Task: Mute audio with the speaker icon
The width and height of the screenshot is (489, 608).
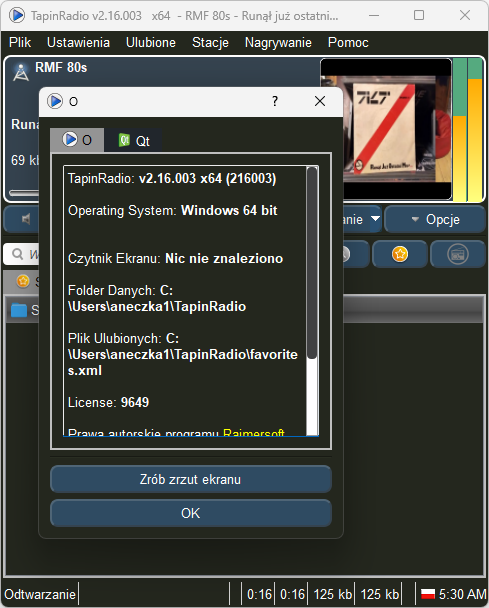Action: [x=26, y=219]
